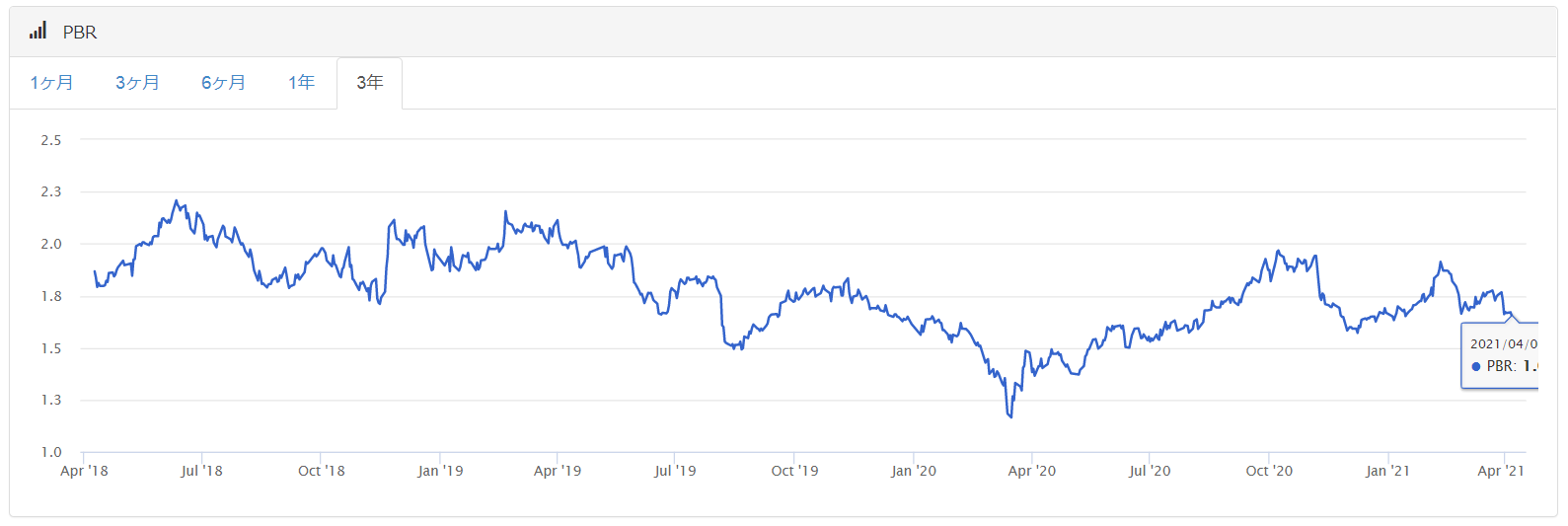Click the Apr '18 x-axis label

click(84, 471)
